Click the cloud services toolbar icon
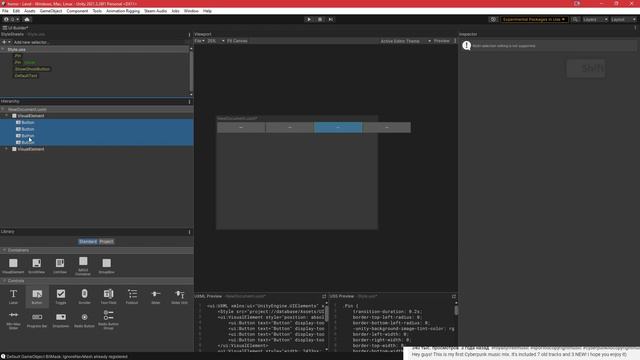The image size is (640, 360). (x=27, y=19)
